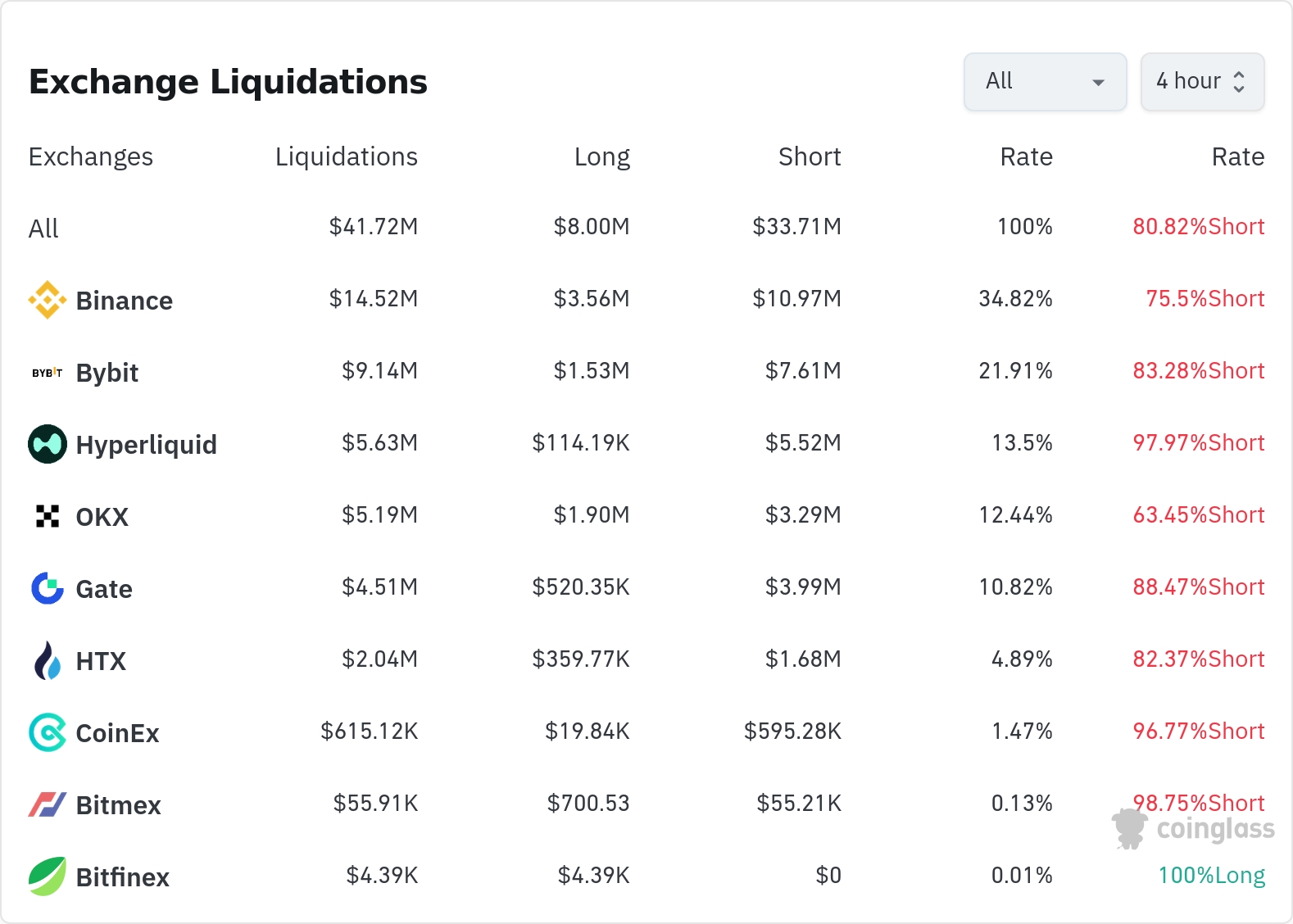Image resolution: width=1293 pixels, height=924 pixels.
Task: Open the OKX exchange name link
Action: 102,517
